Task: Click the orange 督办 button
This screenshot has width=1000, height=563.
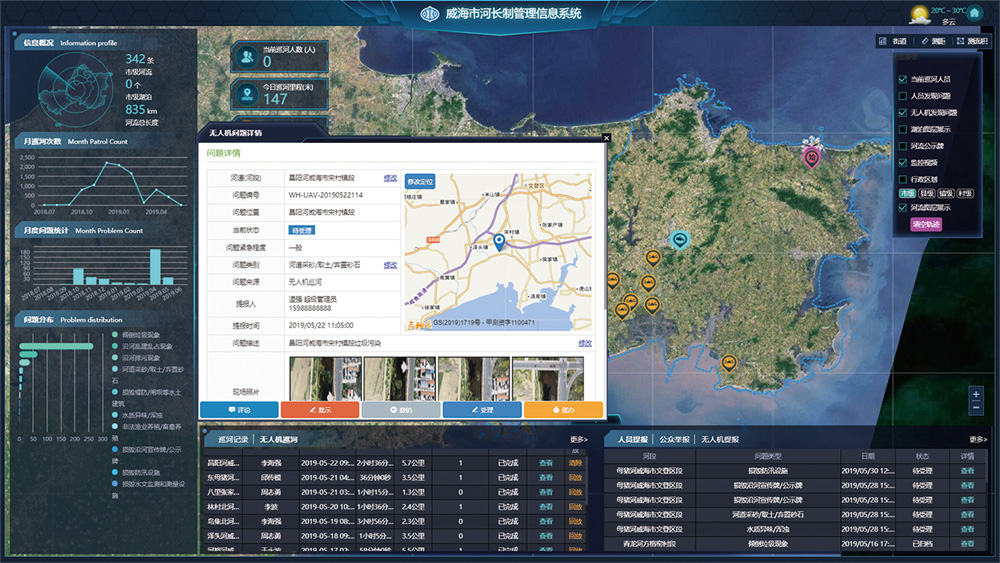Action: point(563,410)
